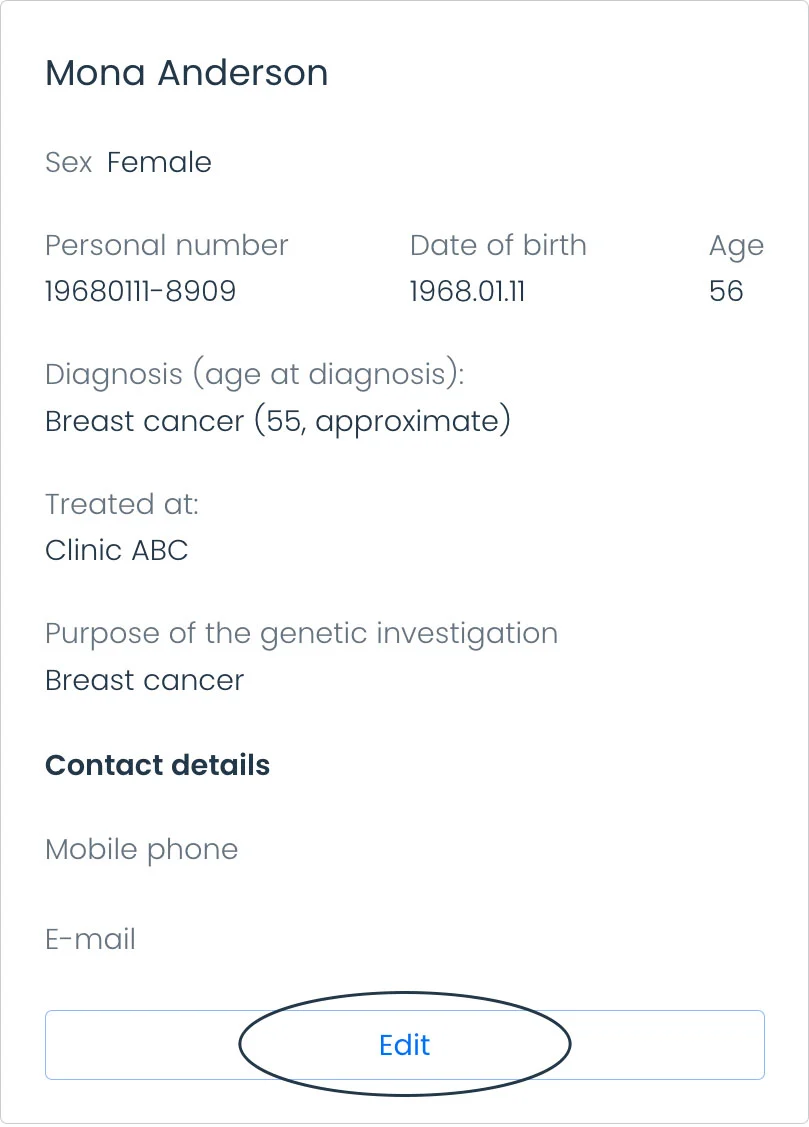Click the Diagnosis (age at diagnosis) label
The width and height of the screenshot is (809, 1127).
point(255,374)
